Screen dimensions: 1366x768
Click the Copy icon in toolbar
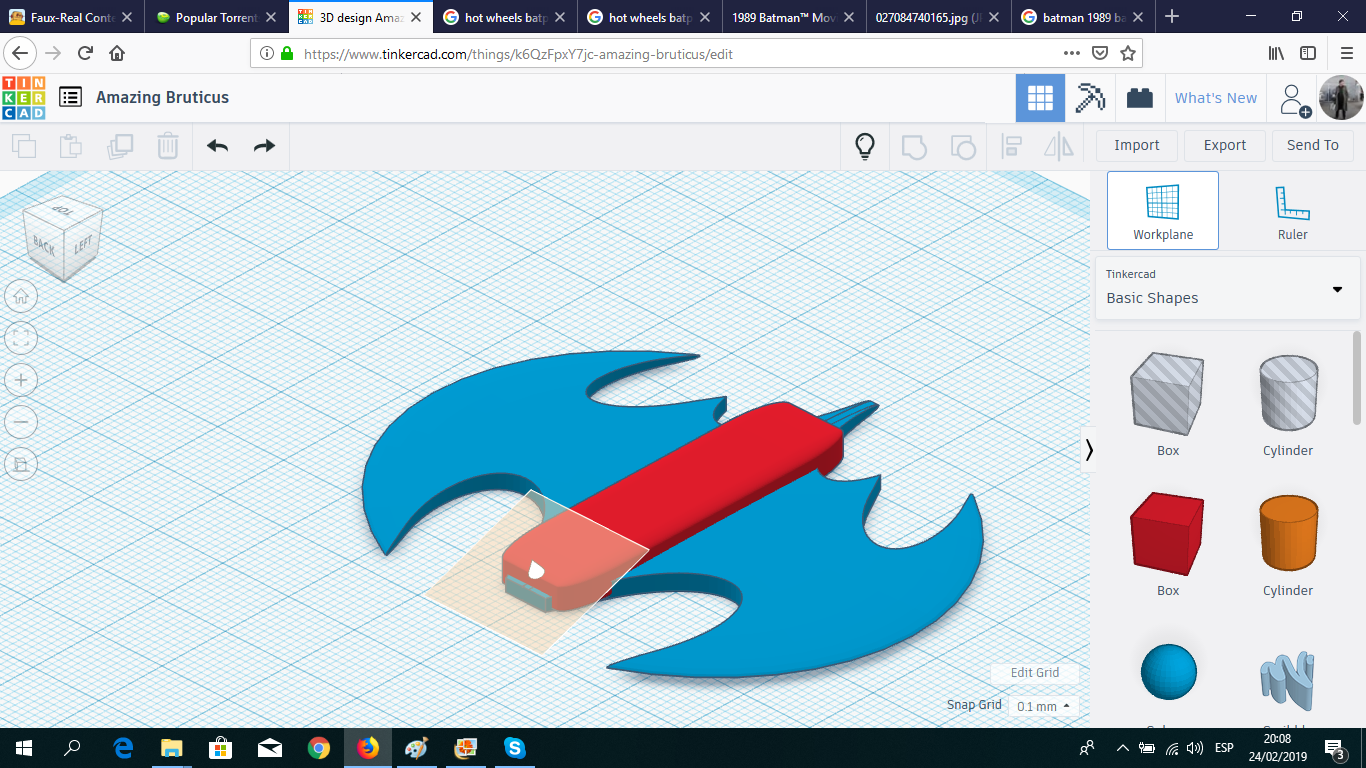point(23,146)
